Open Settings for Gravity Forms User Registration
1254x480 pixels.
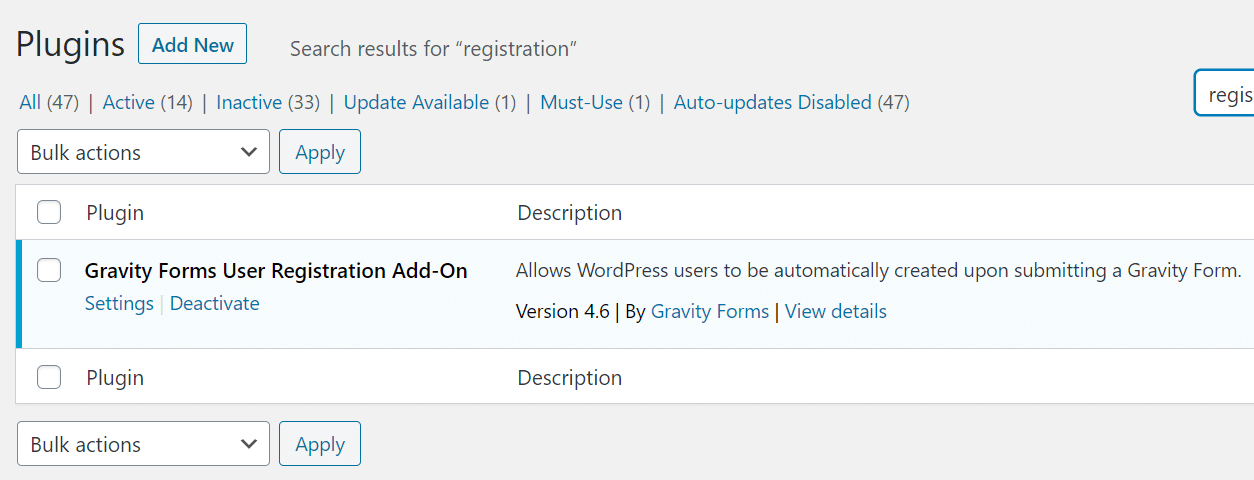click(x=119, y=304)
